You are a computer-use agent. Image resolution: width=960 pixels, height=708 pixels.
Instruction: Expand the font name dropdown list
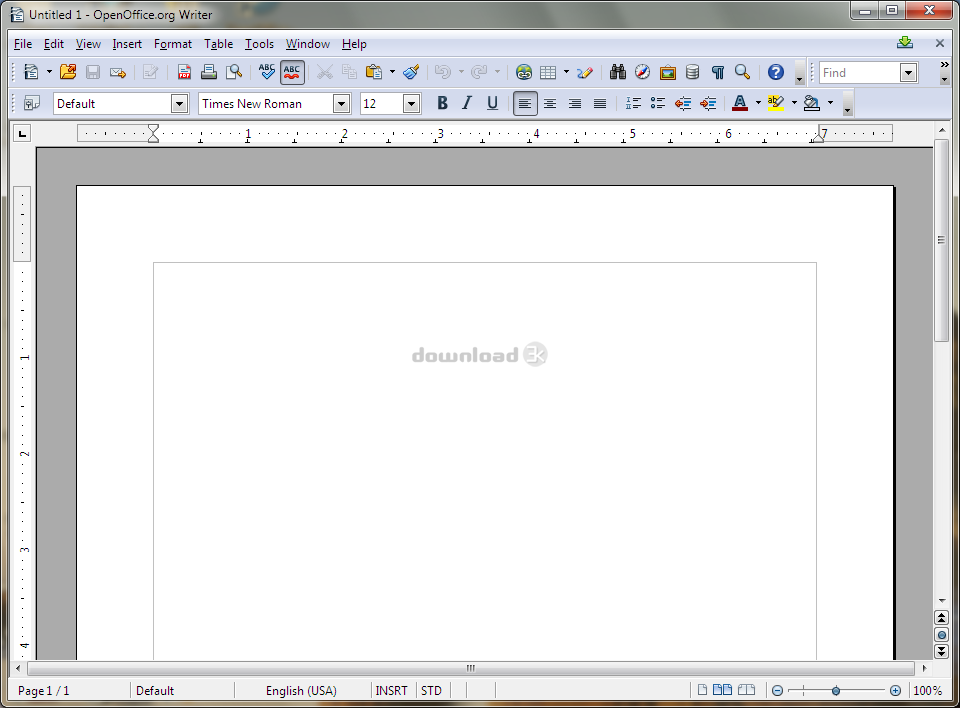[341, 103]
